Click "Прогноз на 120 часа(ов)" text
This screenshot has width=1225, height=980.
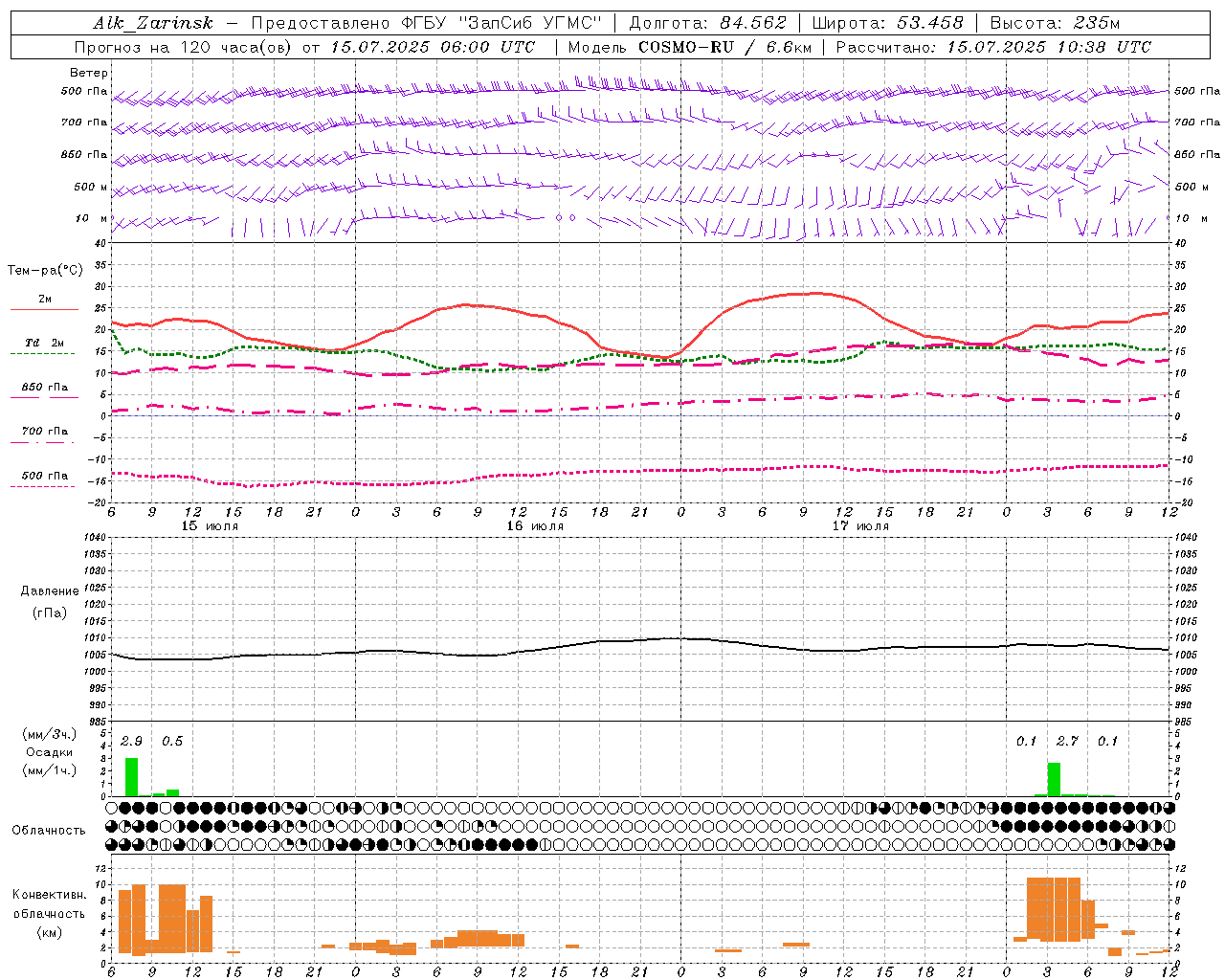(x=185, y=47)
